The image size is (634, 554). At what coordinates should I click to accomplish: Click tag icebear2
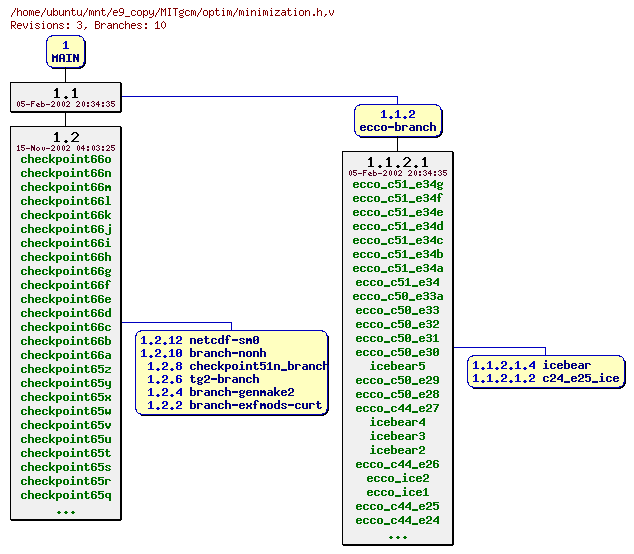(x=398, y=450)
